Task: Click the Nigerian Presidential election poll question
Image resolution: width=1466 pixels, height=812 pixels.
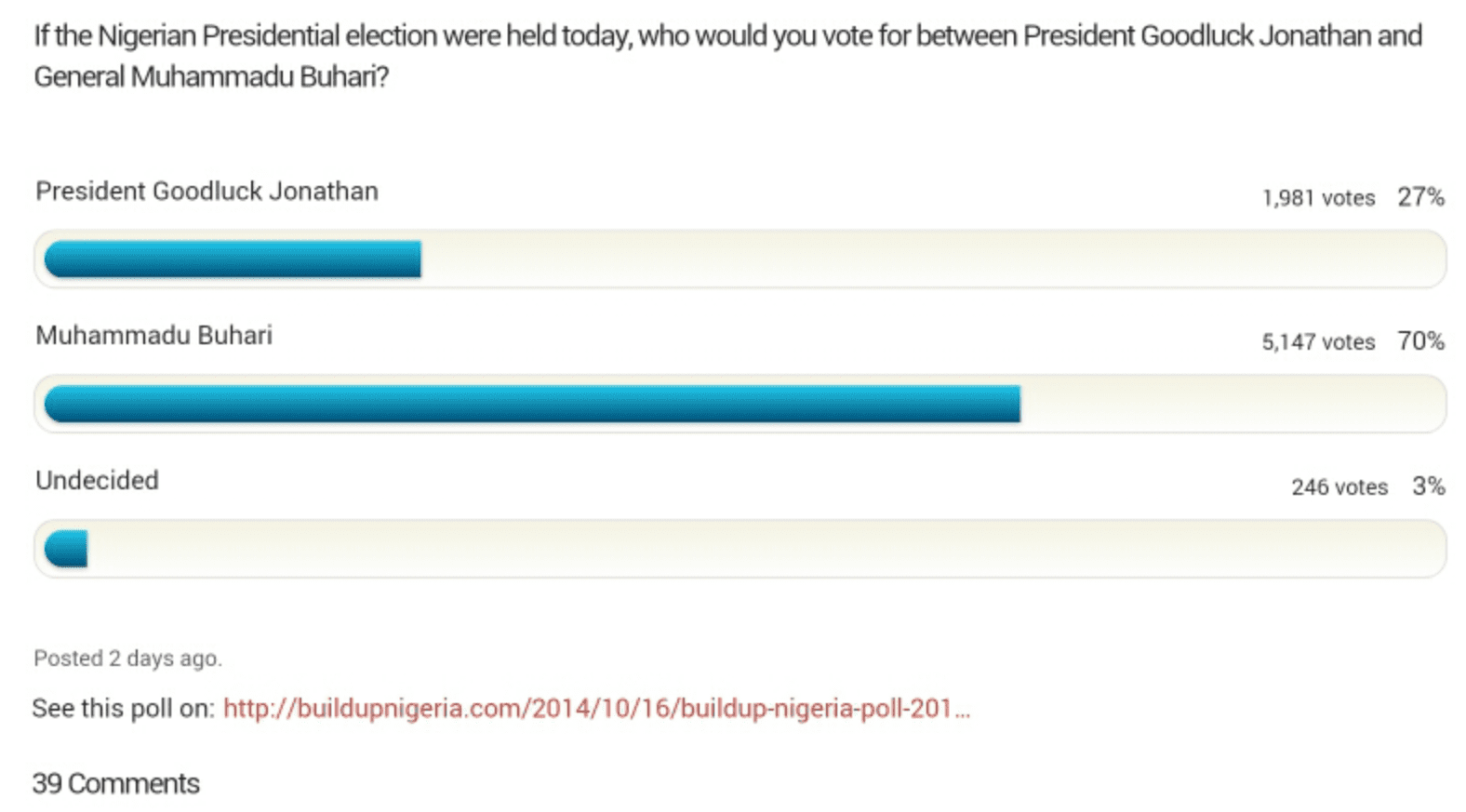Action: point(727,56)
